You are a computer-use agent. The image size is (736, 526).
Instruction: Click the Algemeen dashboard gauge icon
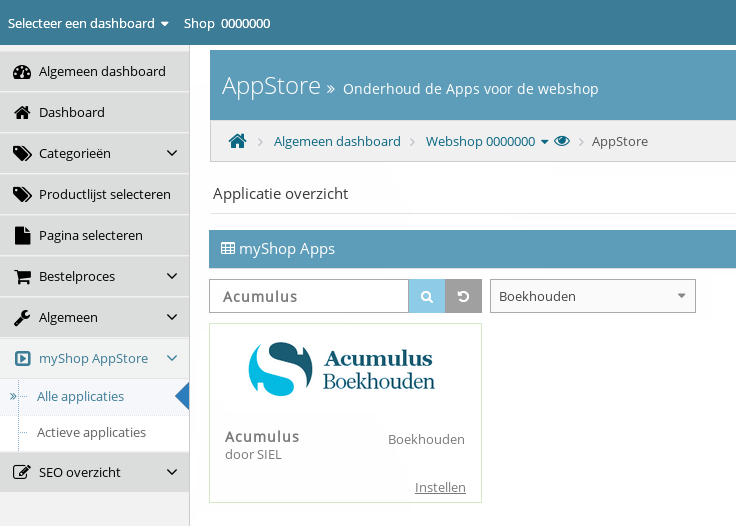pos(22,72)
